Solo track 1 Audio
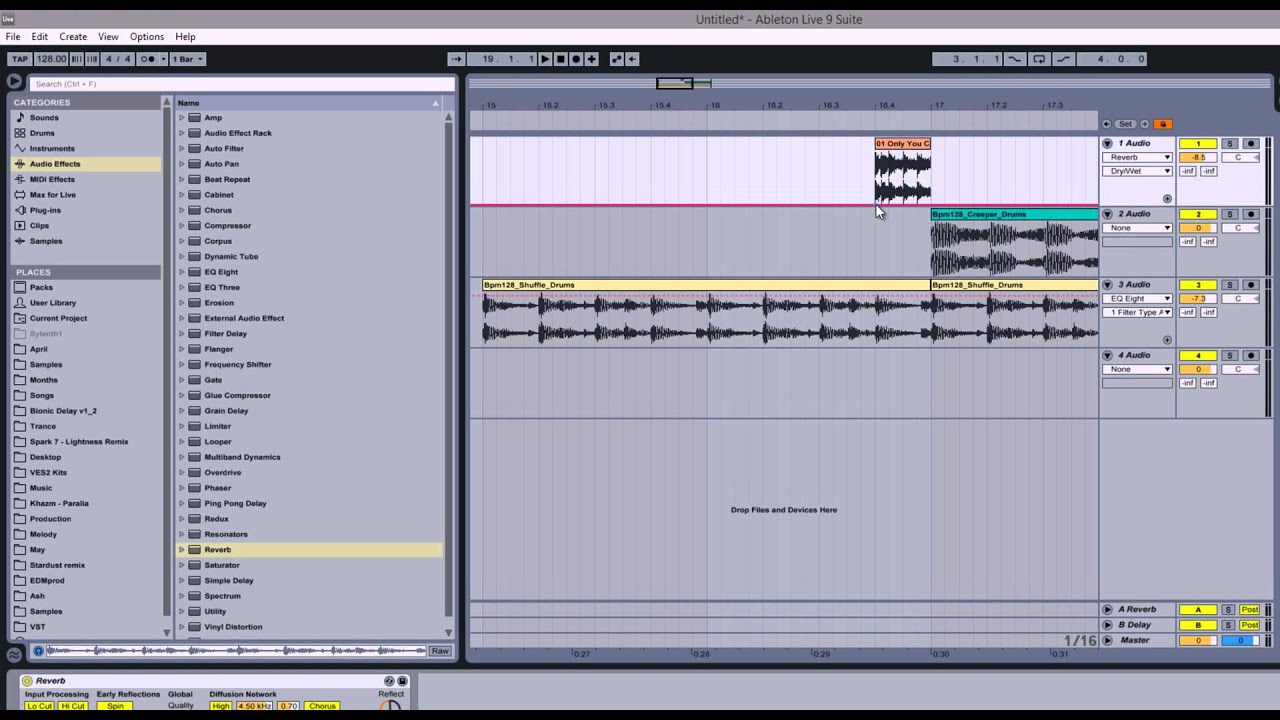 (1230, 144)
